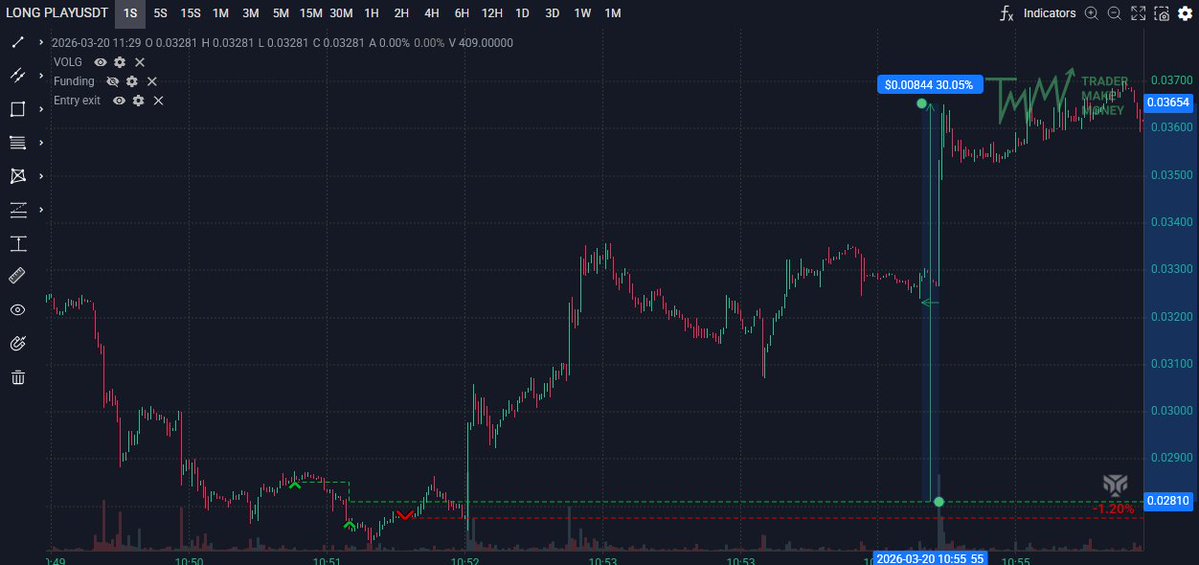Click the Funding indicator label
Screen dimensions: 1199x565
coord(74,81)
